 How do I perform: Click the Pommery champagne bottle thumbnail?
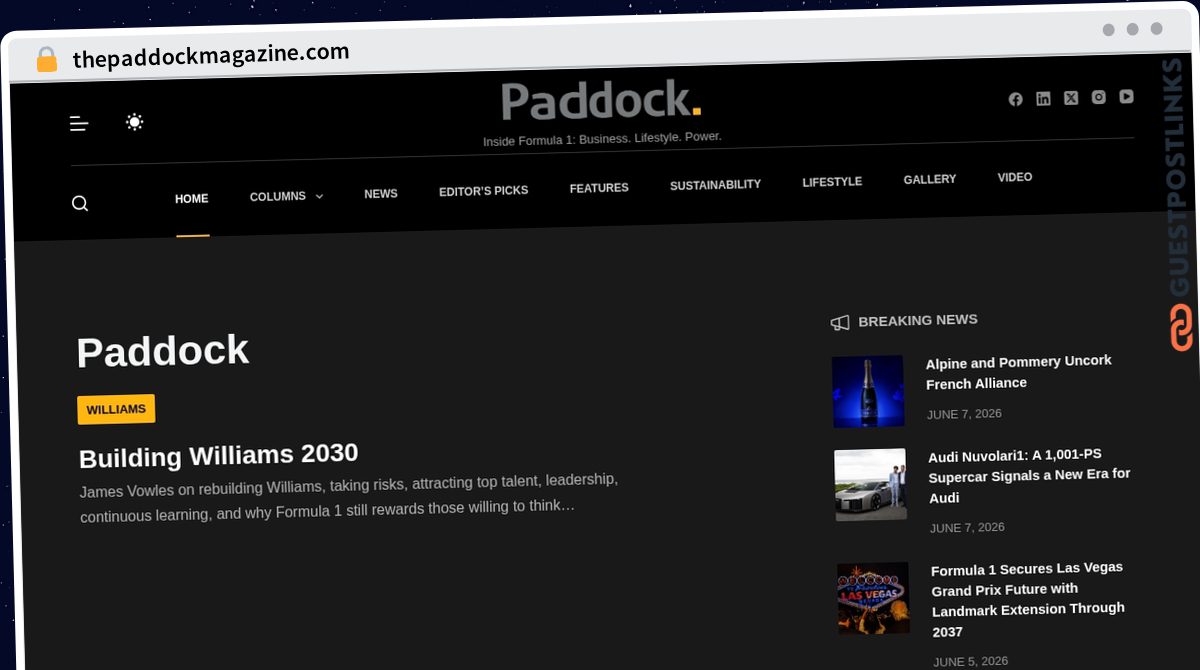pyautogui.click(x=868, y=391)
